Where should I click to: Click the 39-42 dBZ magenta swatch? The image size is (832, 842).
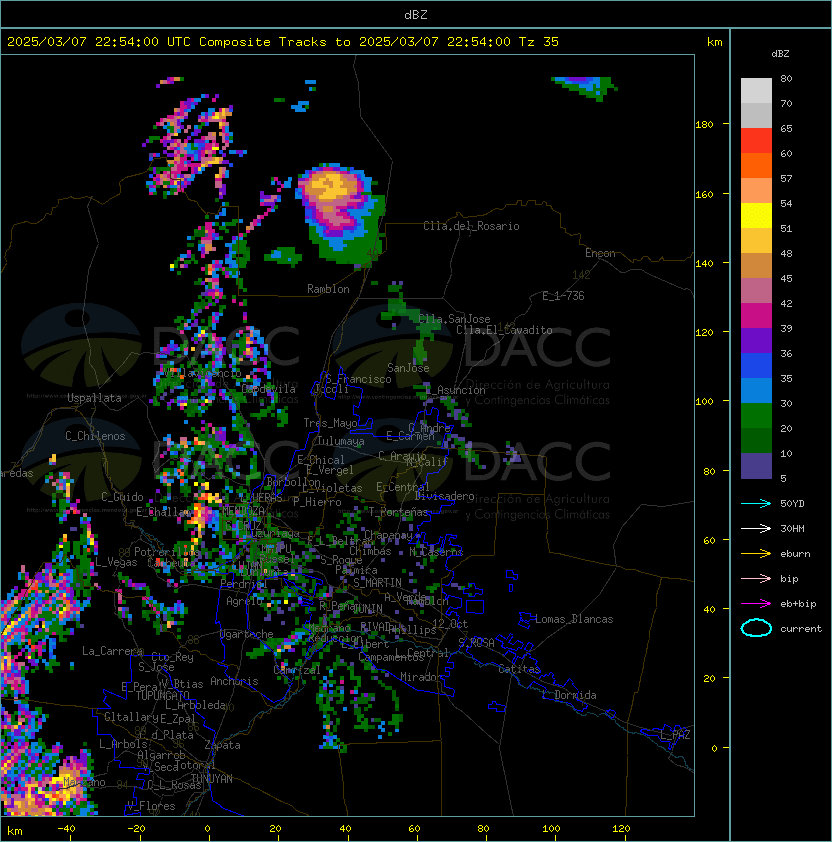756,316
